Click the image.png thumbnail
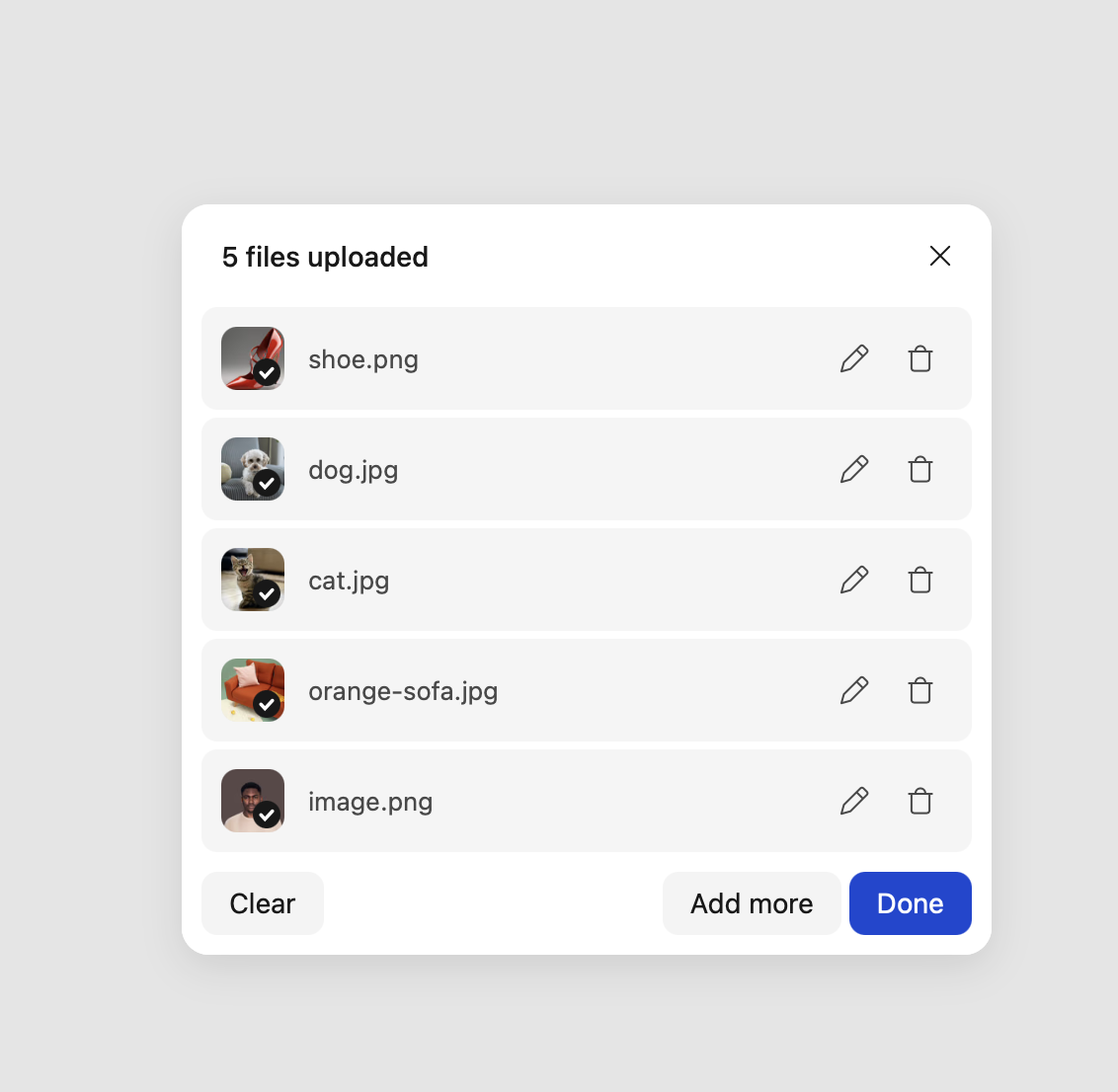Viewport: 1118px width, 1092px height. 252,801
